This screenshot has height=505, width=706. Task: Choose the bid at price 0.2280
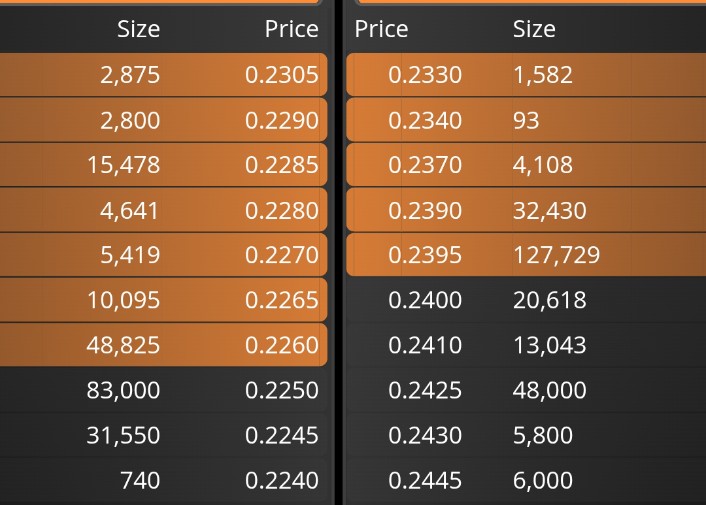click(163, 210)
